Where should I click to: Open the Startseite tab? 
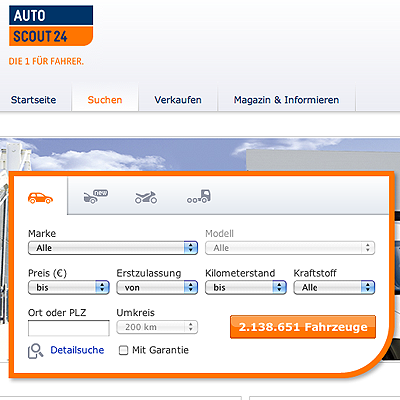coord(33,100)
